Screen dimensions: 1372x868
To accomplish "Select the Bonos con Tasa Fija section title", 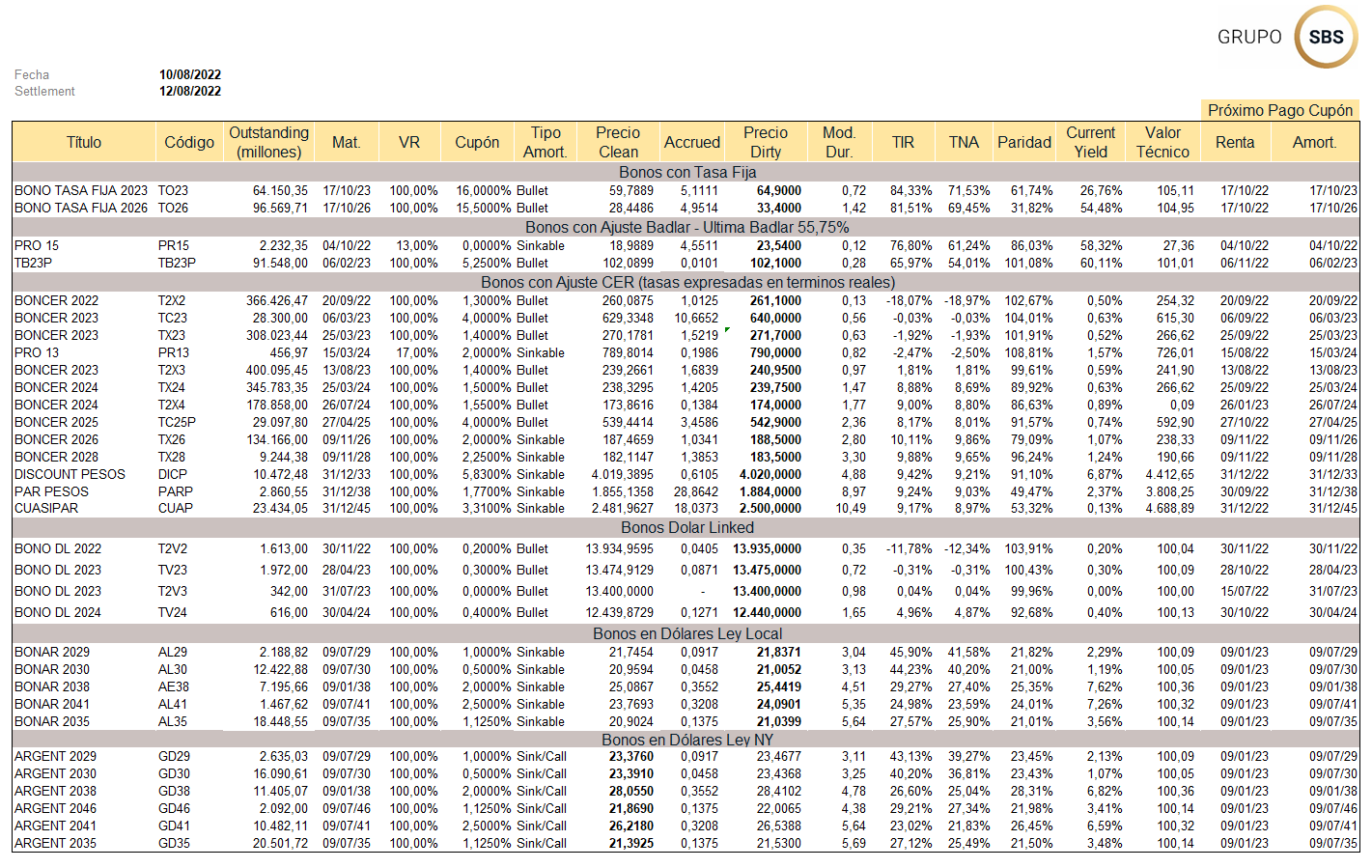I will 687,172.
